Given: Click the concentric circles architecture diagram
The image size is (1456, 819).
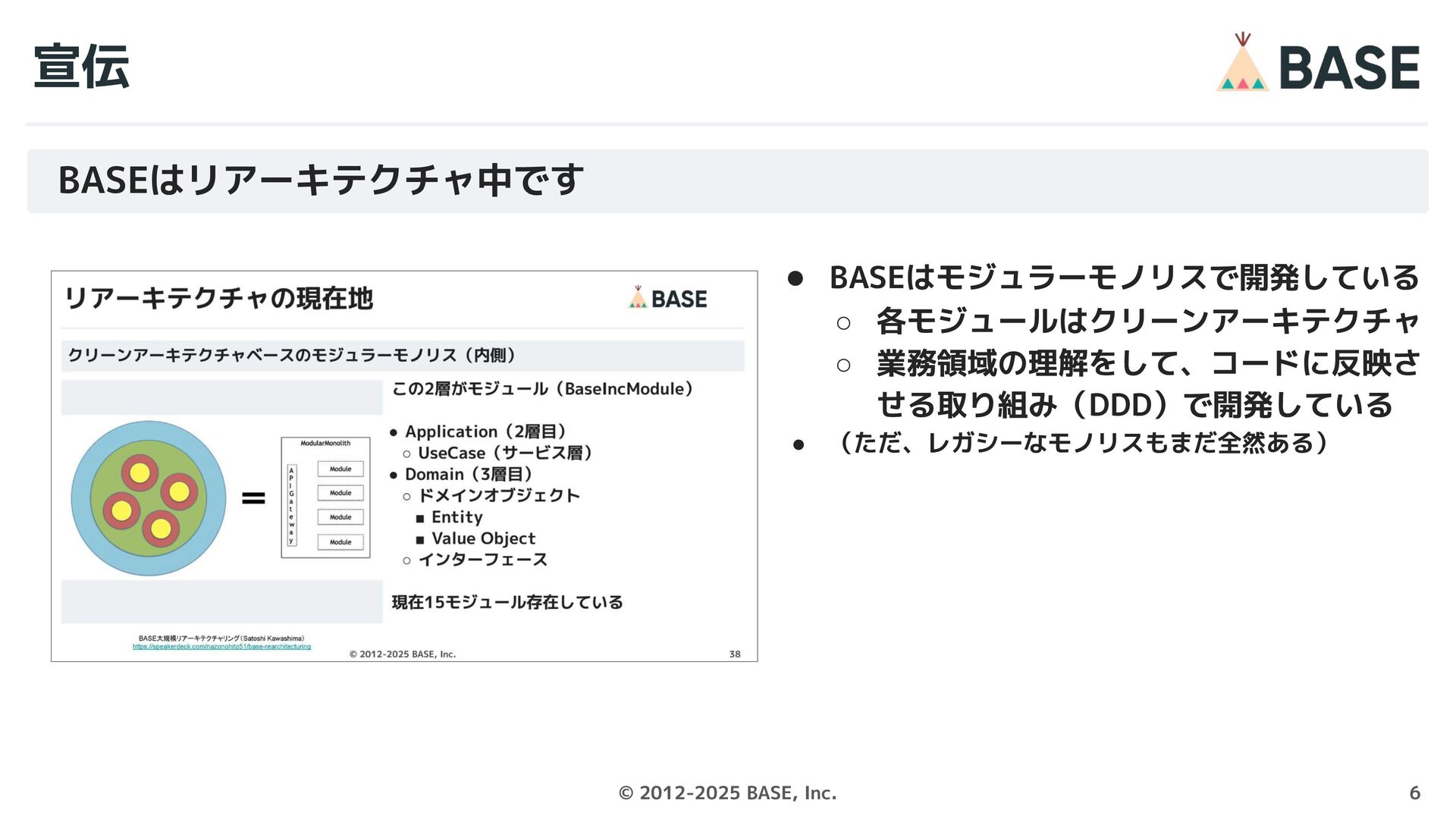Looking at the screenshot, I should pyautogui.click(x=149, y=498).
